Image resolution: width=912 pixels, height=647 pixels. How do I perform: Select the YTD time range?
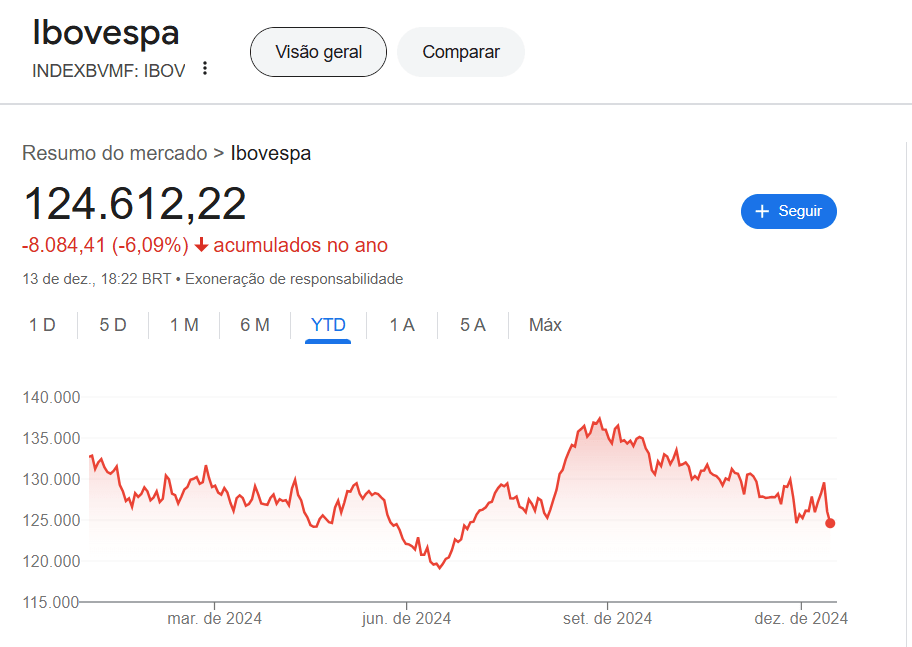(328, 325)
